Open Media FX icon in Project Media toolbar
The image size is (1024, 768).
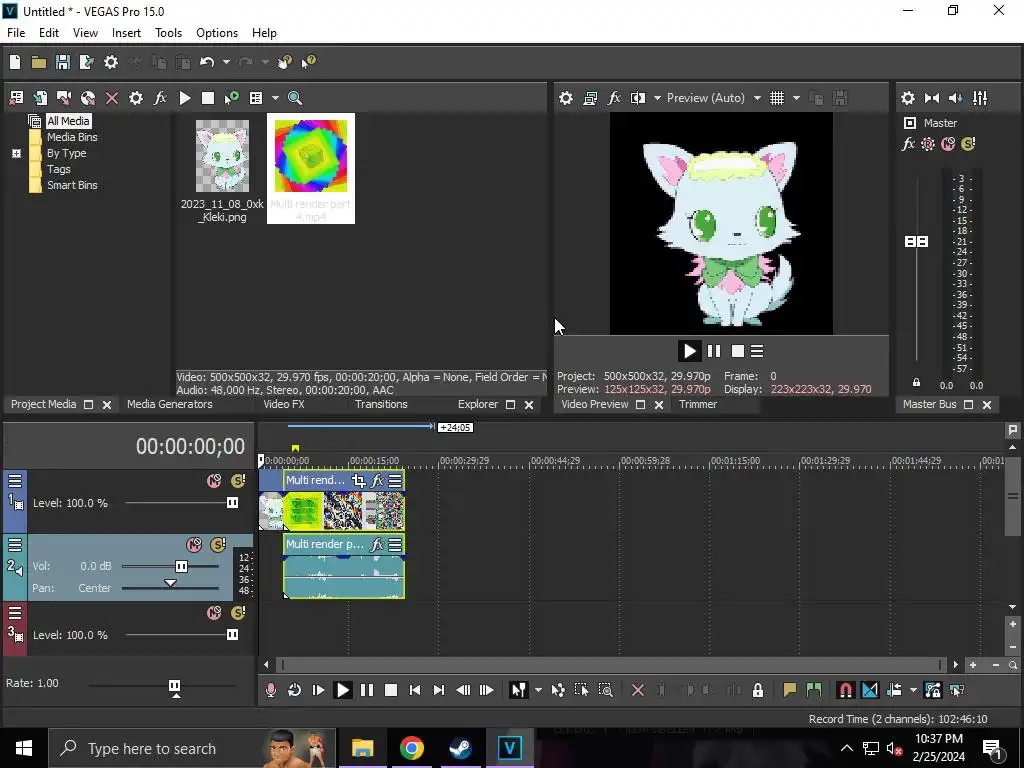click(160, 98)
